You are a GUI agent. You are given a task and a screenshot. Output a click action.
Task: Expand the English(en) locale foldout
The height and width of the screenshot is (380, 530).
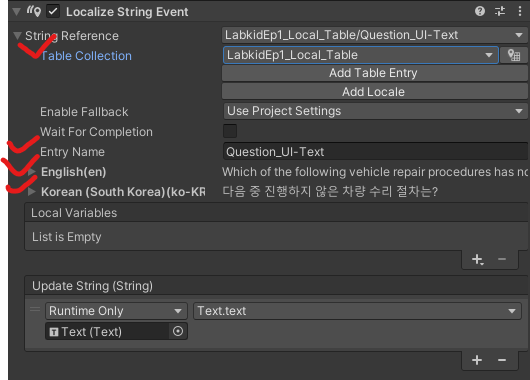point(31,172)
